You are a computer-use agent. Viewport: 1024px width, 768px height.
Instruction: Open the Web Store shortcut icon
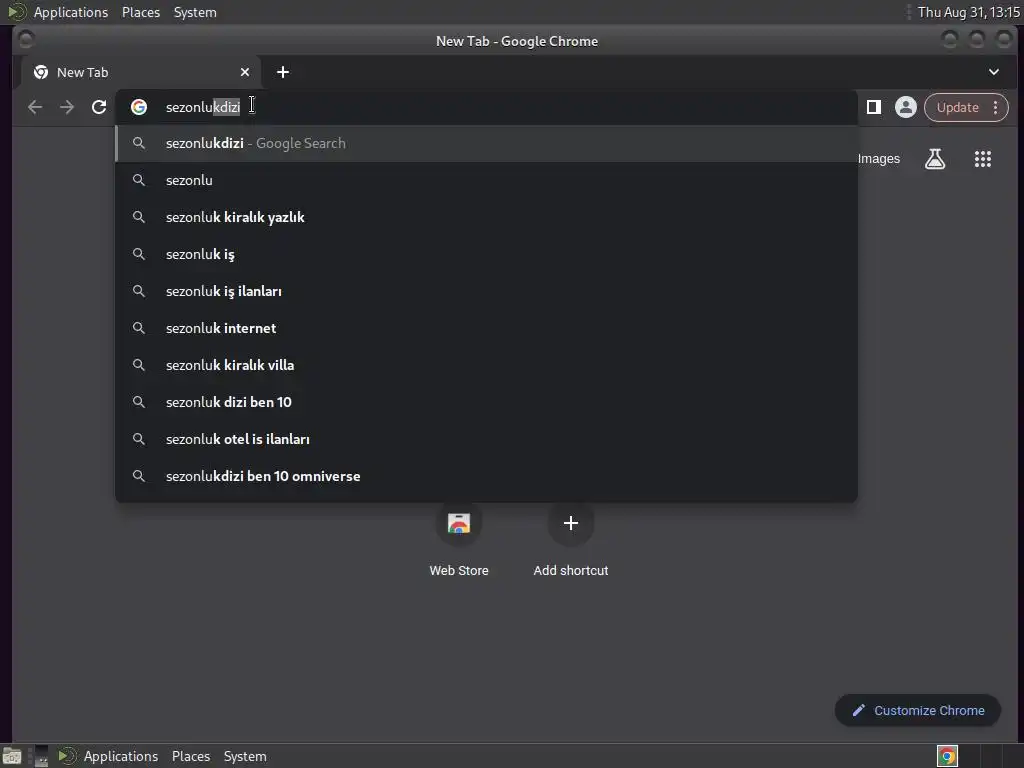[459, 523]
